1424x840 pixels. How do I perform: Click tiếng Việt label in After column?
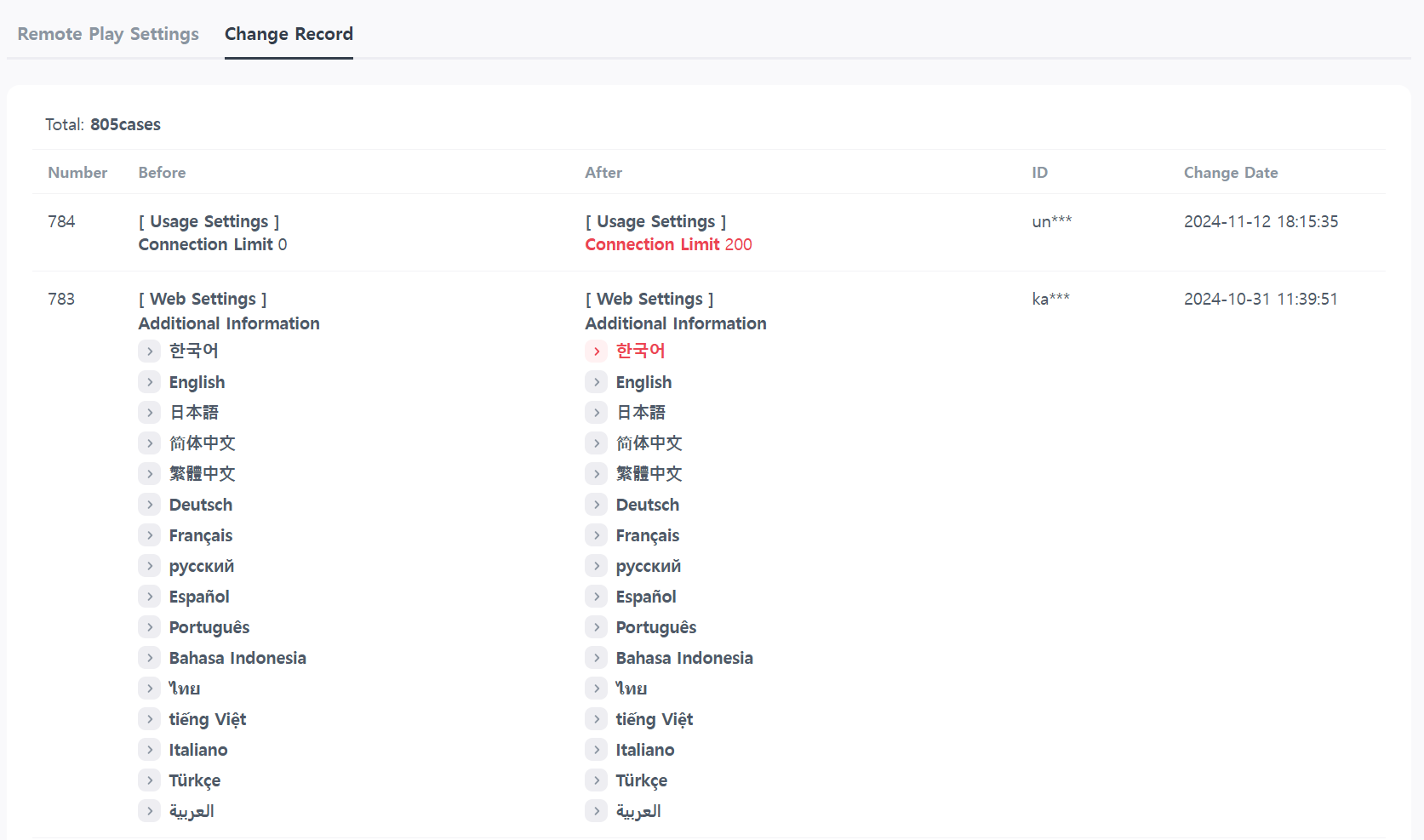pyautogui.click(x=654, y=719)
